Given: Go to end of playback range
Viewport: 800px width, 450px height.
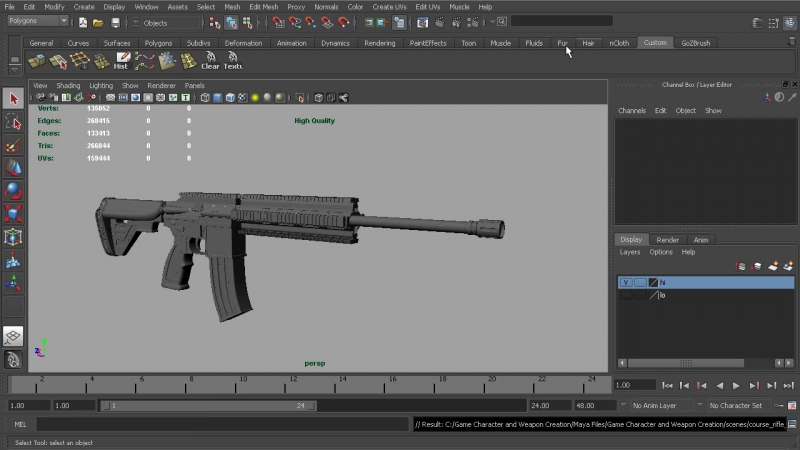Looking at the screenshot, I should [x=789, y=386].
